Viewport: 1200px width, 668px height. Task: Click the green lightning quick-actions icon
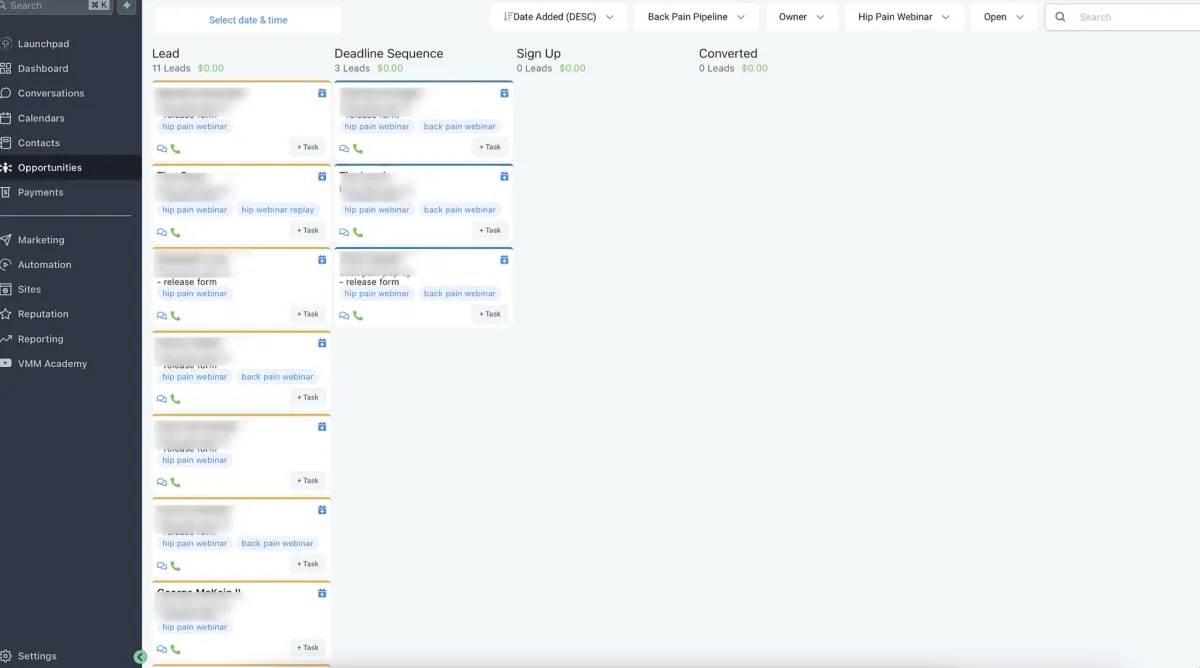click(x=127, y=5)
